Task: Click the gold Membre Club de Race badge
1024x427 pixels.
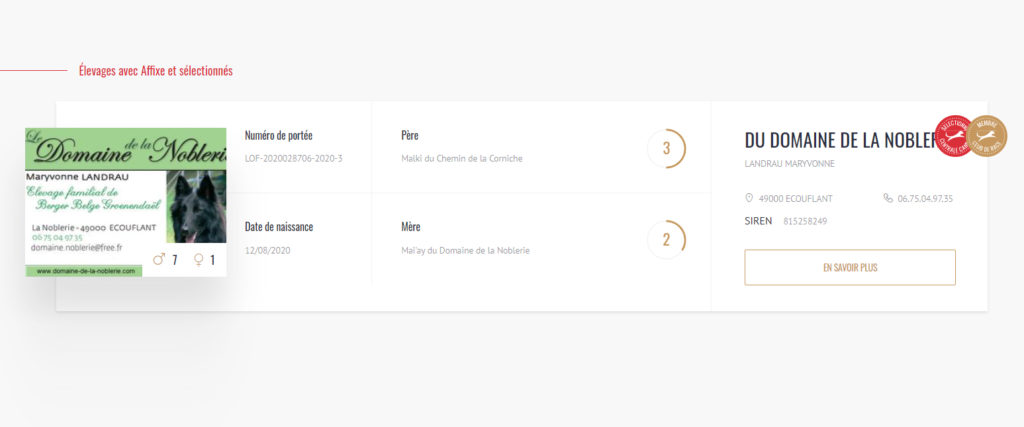Action: pyautogui.click(x=987, y=136)
